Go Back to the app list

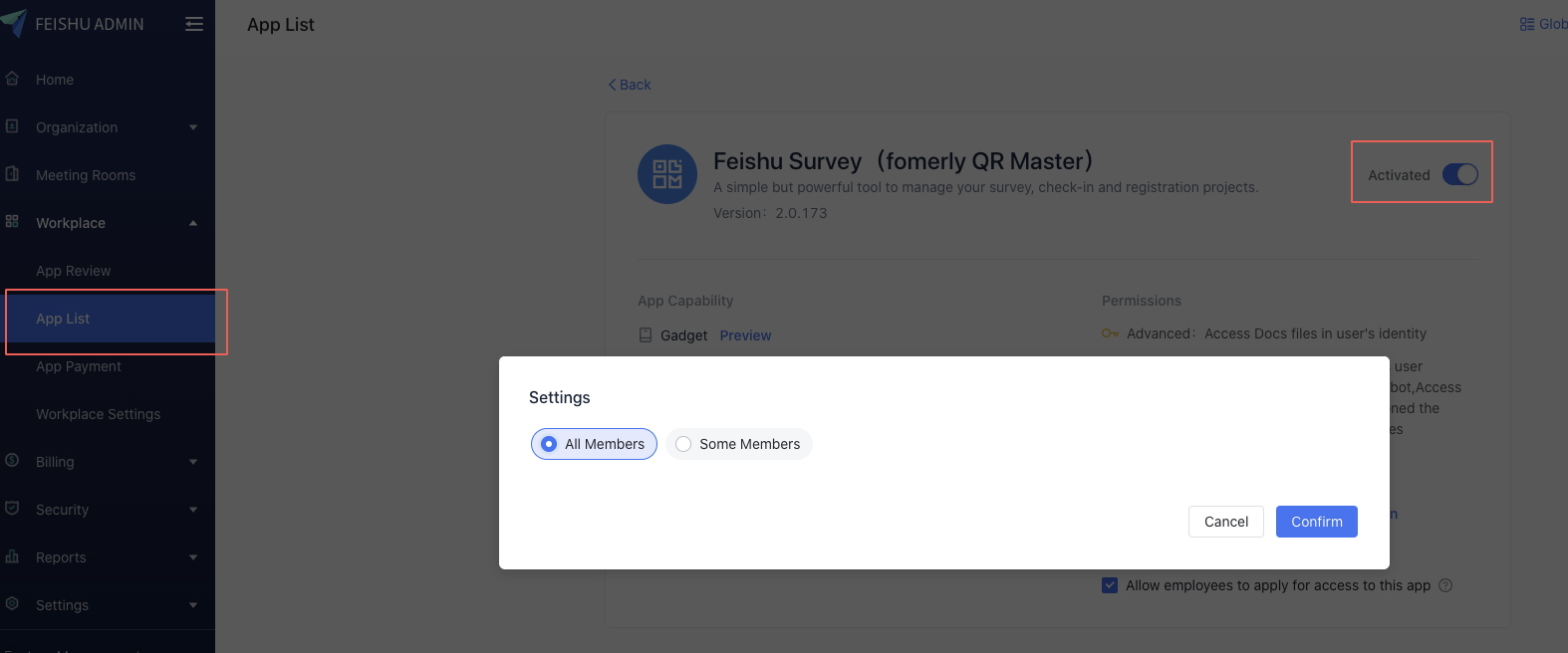[x=630, y=85]
